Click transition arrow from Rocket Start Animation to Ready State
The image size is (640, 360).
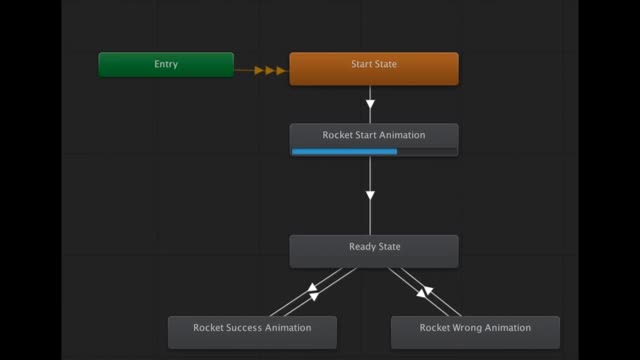coord(370,195)
